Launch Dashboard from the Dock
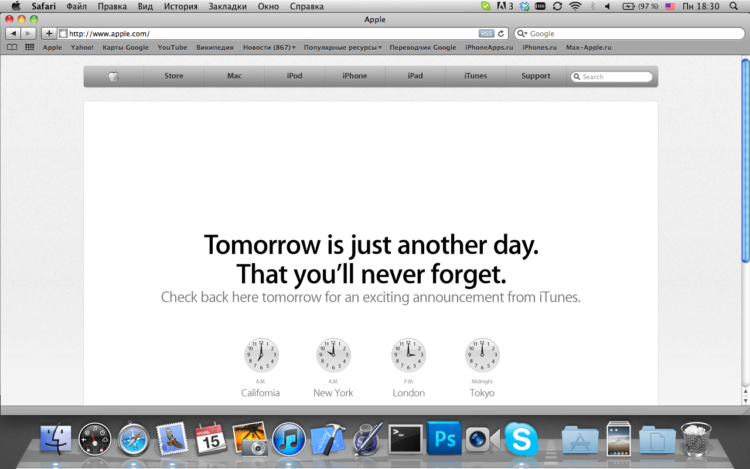750x469 pixels. coord(95,438)
